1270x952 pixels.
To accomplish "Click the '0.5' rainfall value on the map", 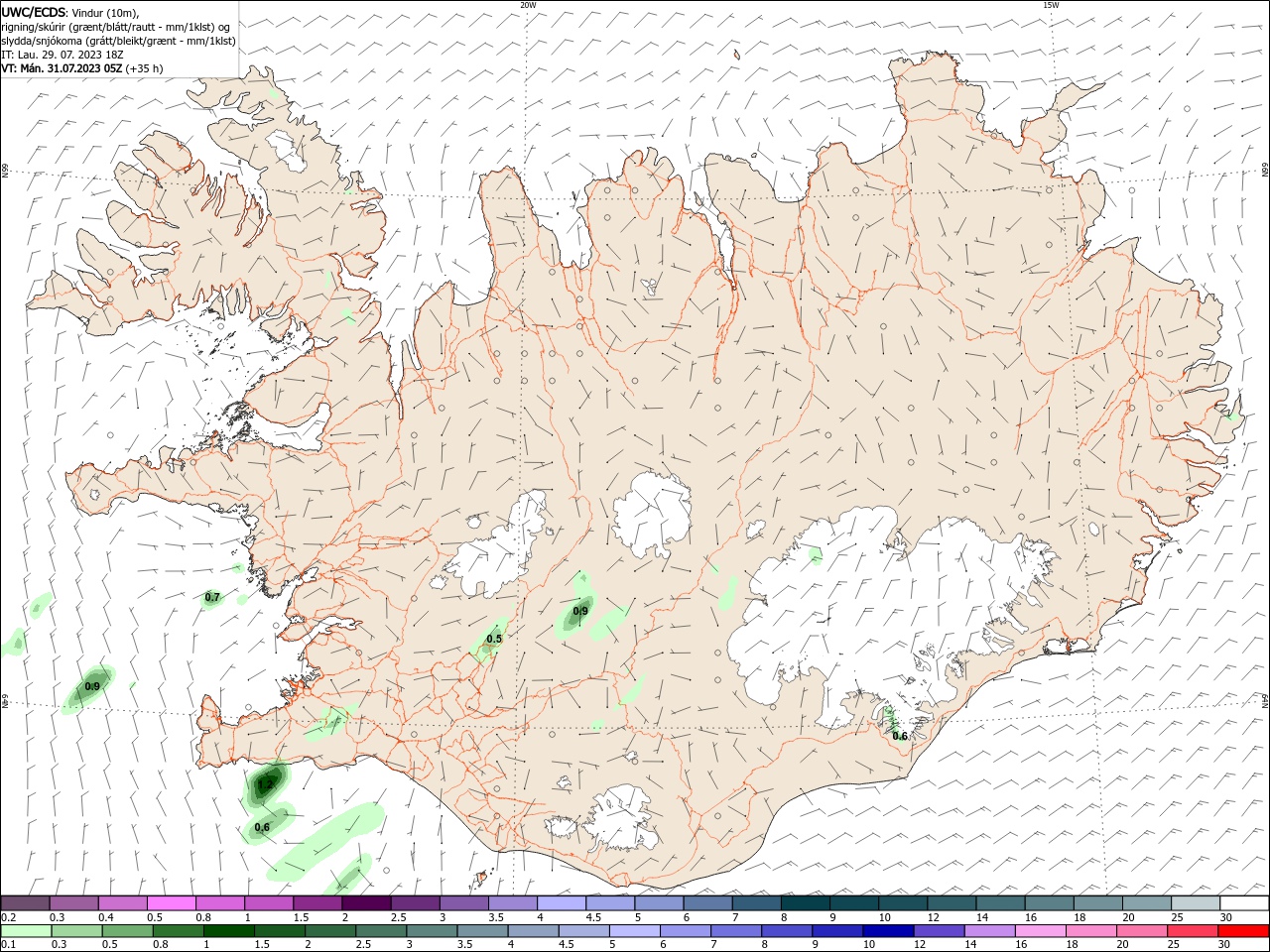I will [x=494, y=639].
